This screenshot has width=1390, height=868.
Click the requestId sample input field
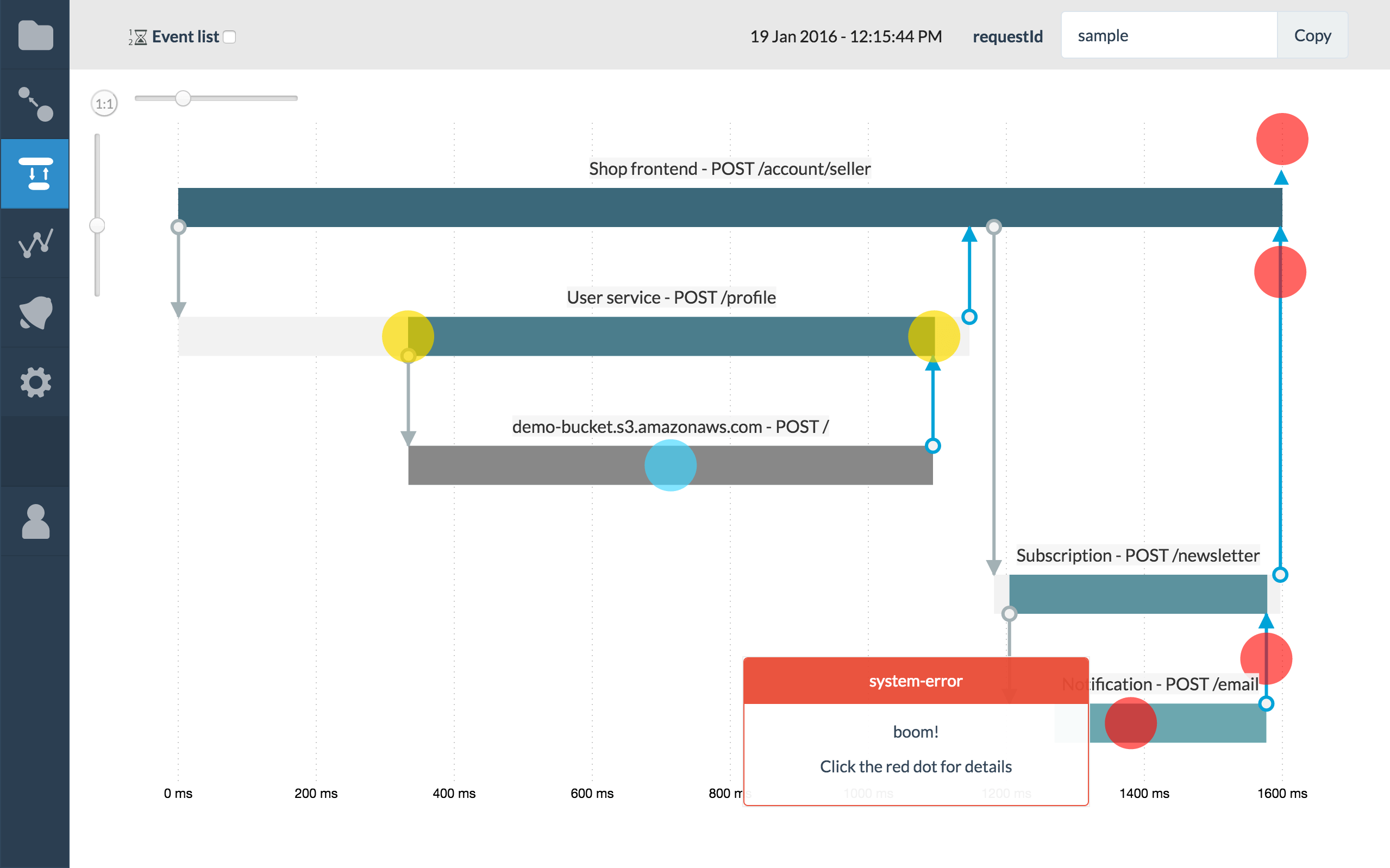(1168, 36)
